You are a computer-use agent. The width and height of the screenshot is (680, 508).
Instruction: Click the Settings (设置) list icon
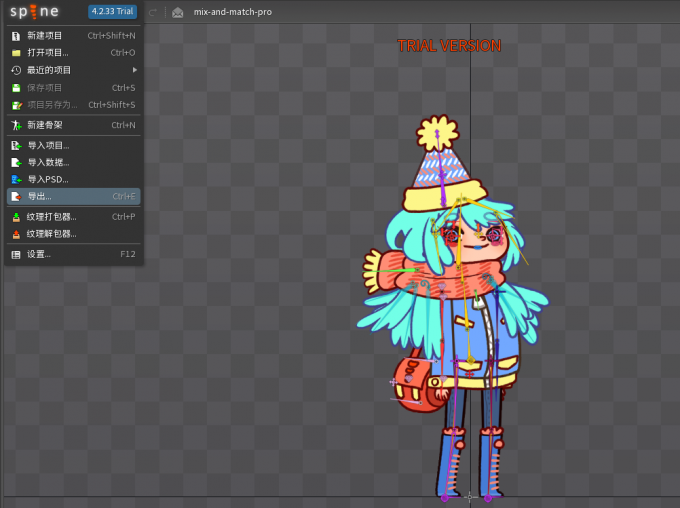(16, 255)
